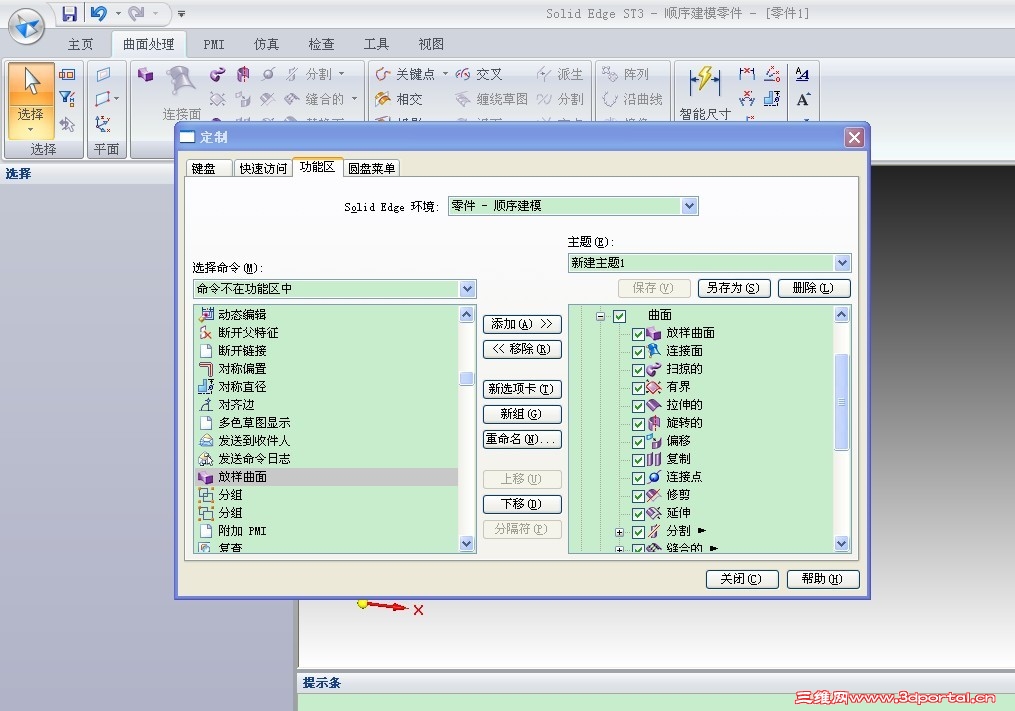Click the 分割 split icon in surfaces group
The width and height of the screenshot is (1015, 711).
292,74
